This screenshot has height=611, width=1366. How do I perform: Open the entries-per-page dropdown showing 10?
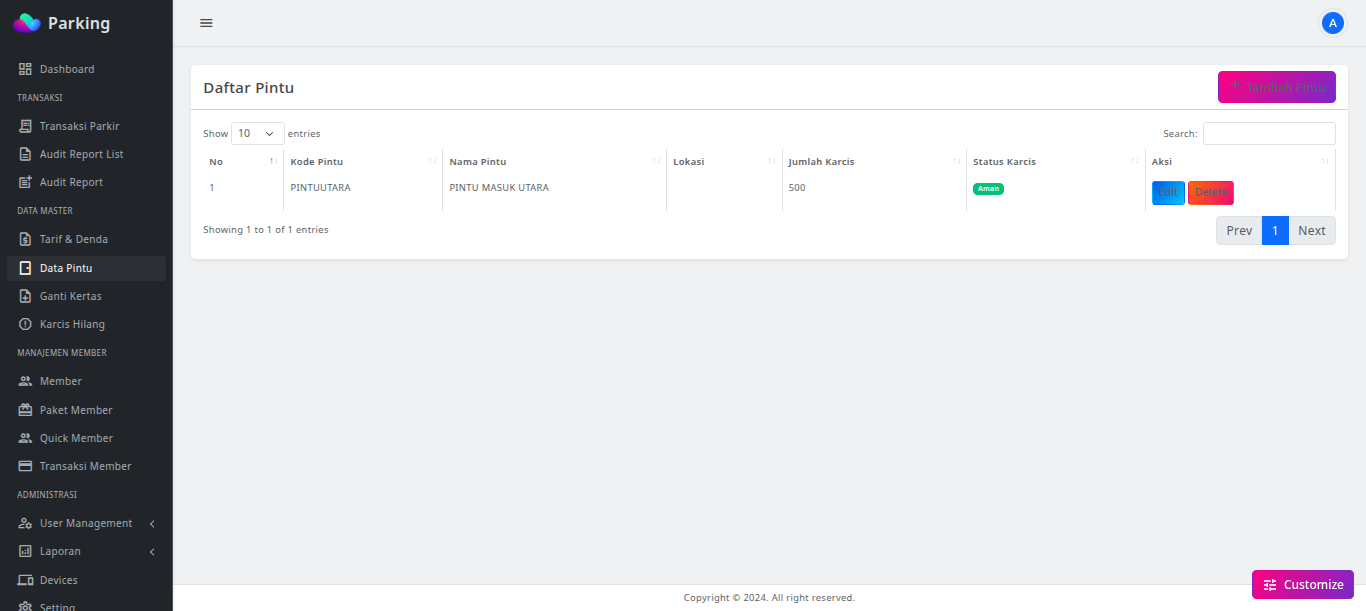(258, 133)
